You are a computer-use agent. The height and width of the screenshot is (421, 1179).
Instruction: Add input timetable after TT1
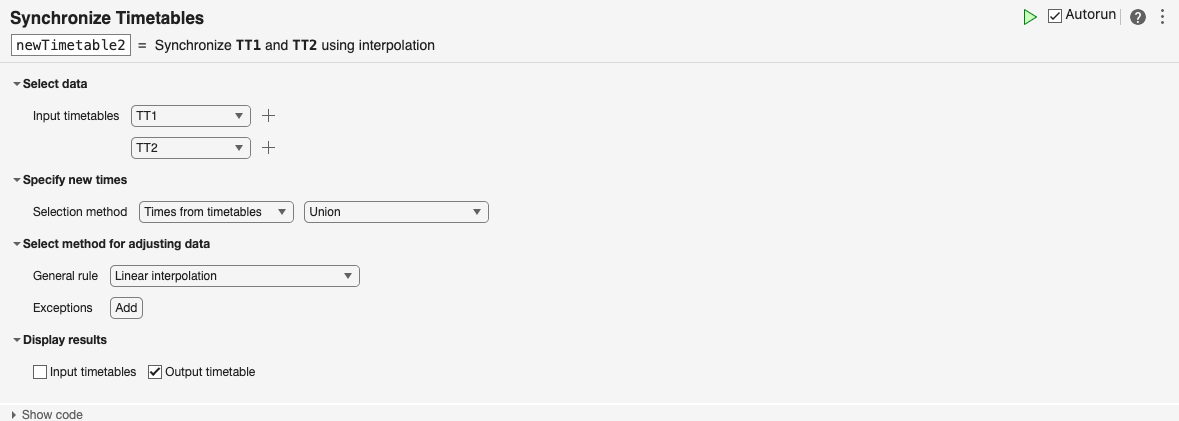268,116
